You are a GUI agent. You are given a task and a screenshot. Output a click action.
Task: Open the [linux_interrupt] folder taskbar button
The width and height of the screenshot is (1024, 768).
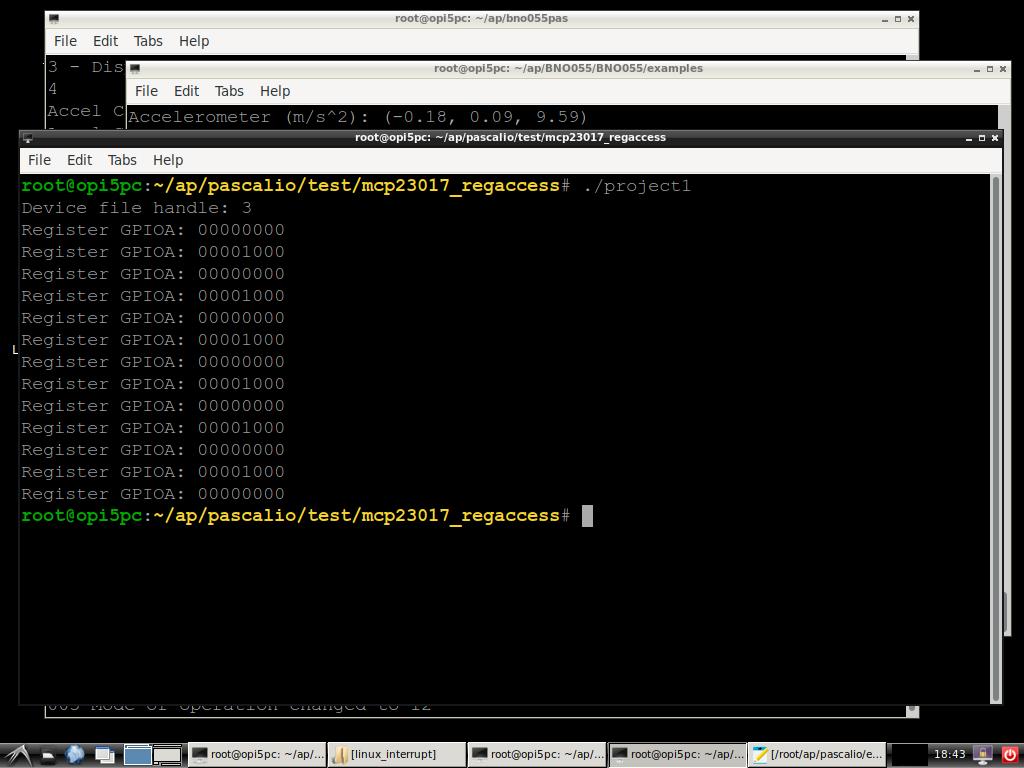point(397,754)
